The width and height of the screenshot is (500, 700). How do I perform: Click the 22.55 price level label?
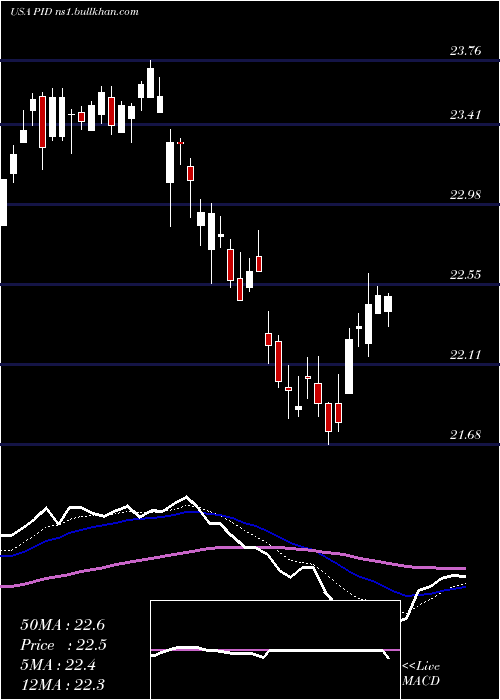[466, 274]
